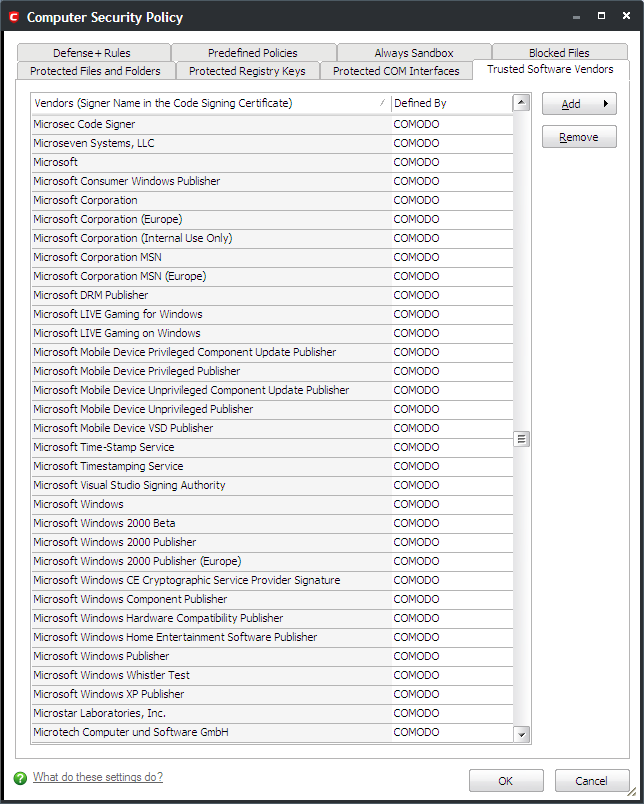The width and height of the screenshot is (644, 804).
Task: Select Microsoft DRM Publisher row
Action: tap(272, 295)
